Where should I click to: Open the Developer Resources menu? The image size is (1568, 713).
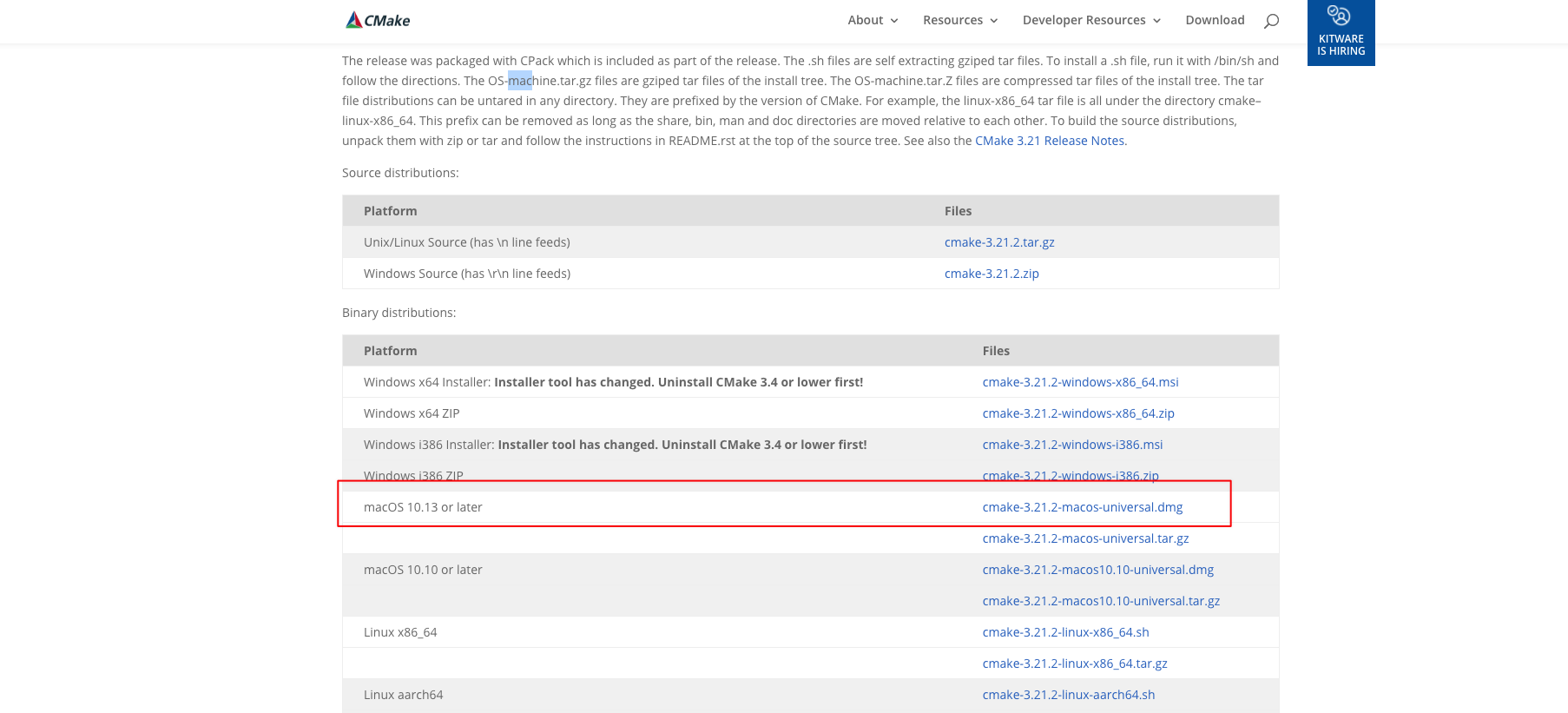pyautogui.click(x=1084, y=20)
